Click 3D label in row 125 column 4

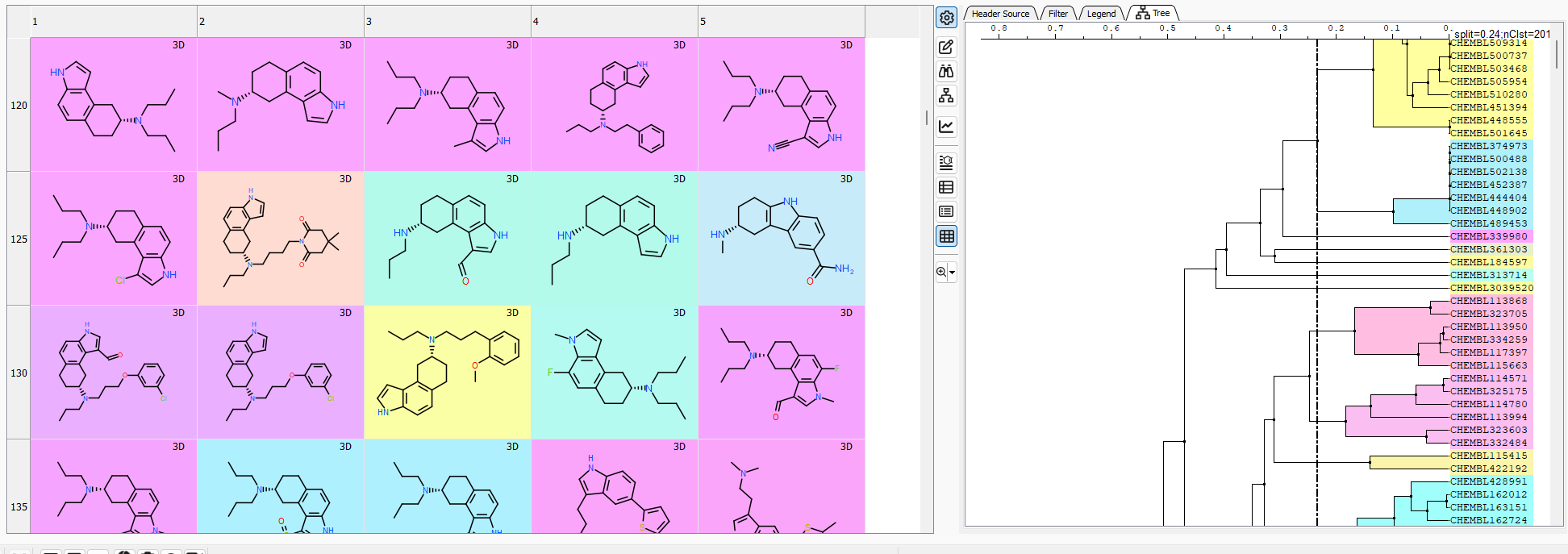click(x=679, y=179)
